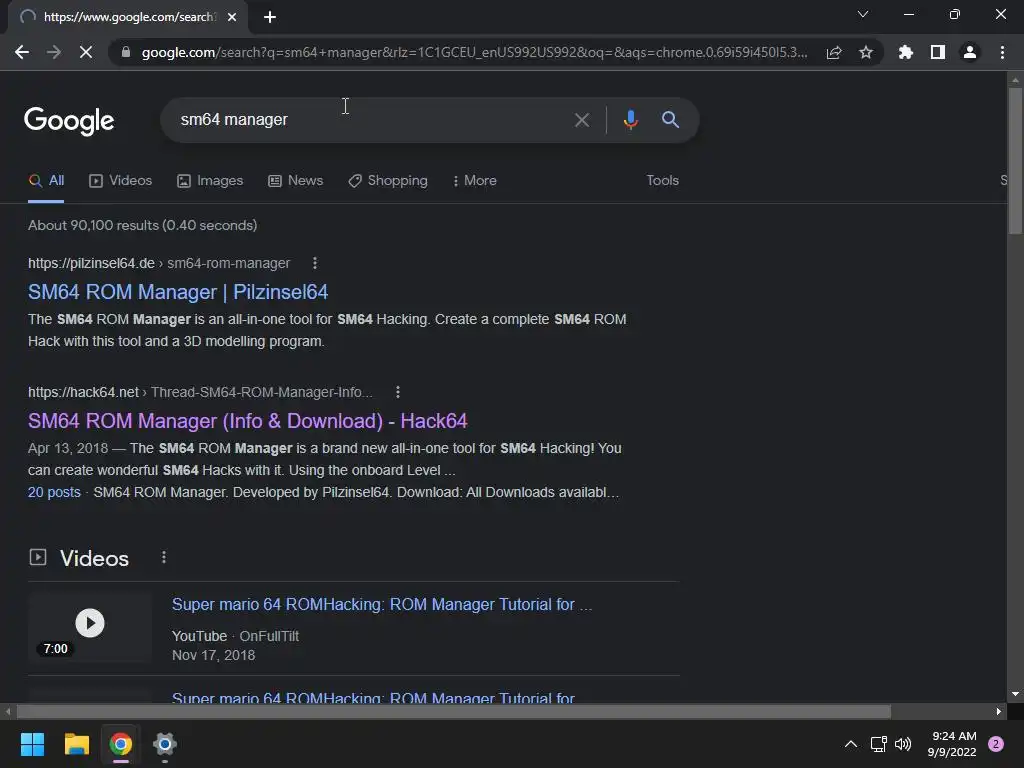
Task: Share this page via share icon
Action: [834, 52]
